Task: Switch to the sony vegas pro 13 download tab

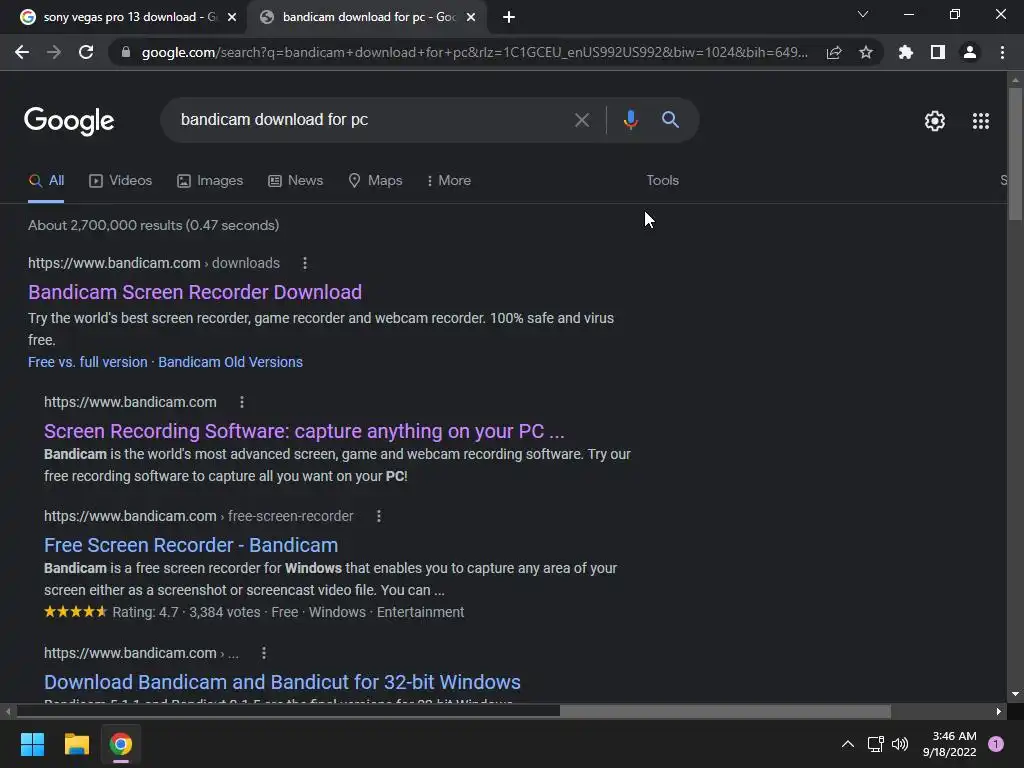Action: click(x=121, y=17)
